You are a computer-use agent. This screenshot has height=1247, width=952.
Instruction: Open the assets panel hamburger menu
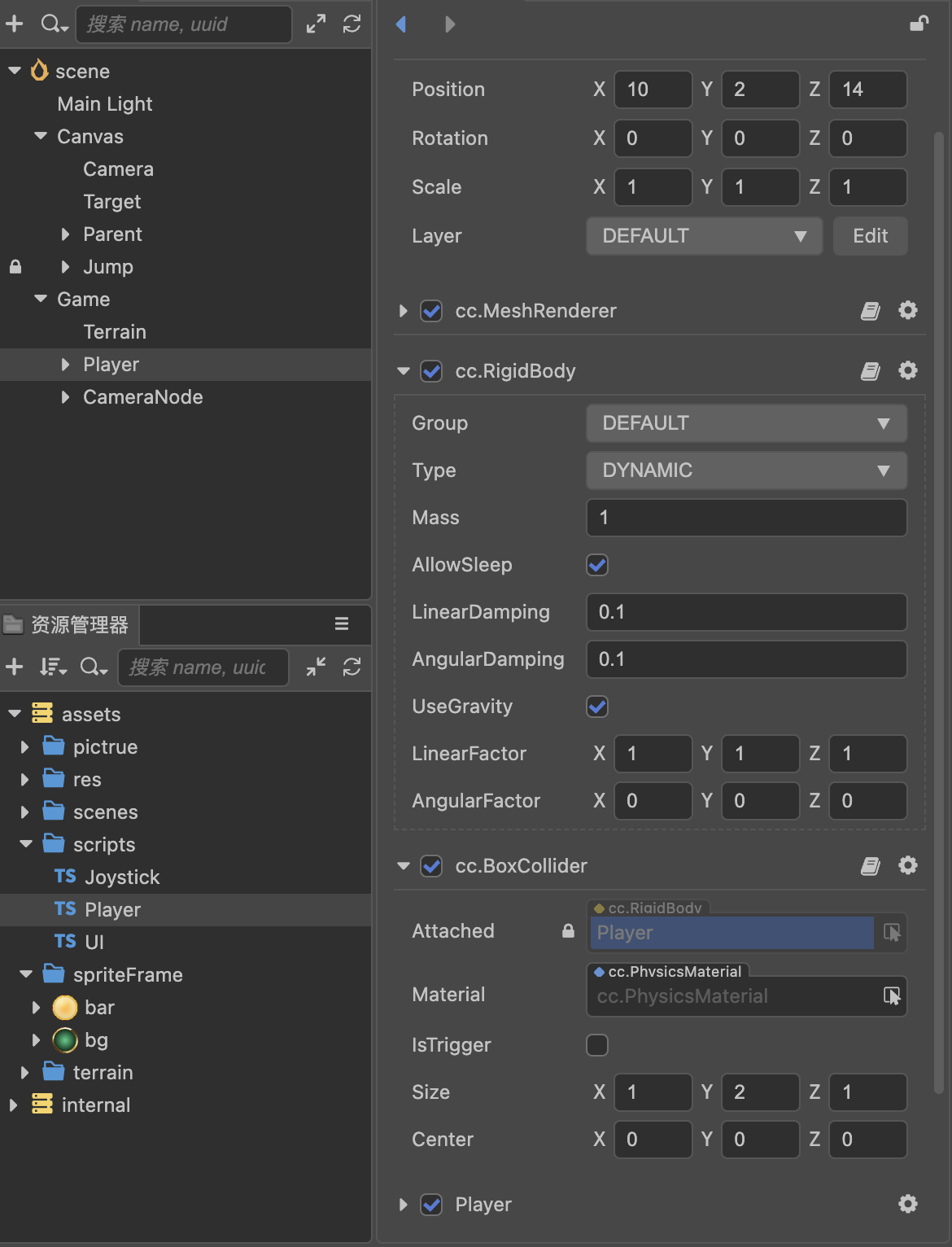pos(342,623)
